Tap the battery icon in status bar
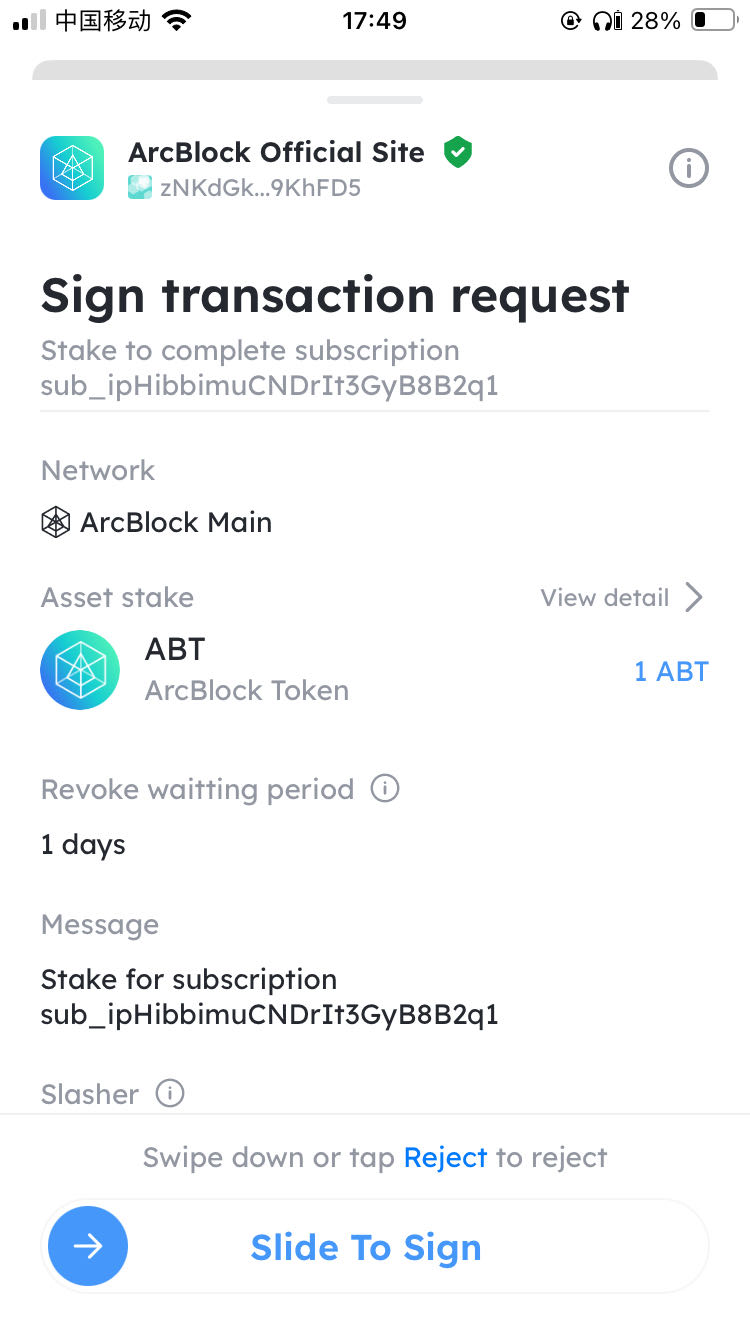 click(712, 21)
